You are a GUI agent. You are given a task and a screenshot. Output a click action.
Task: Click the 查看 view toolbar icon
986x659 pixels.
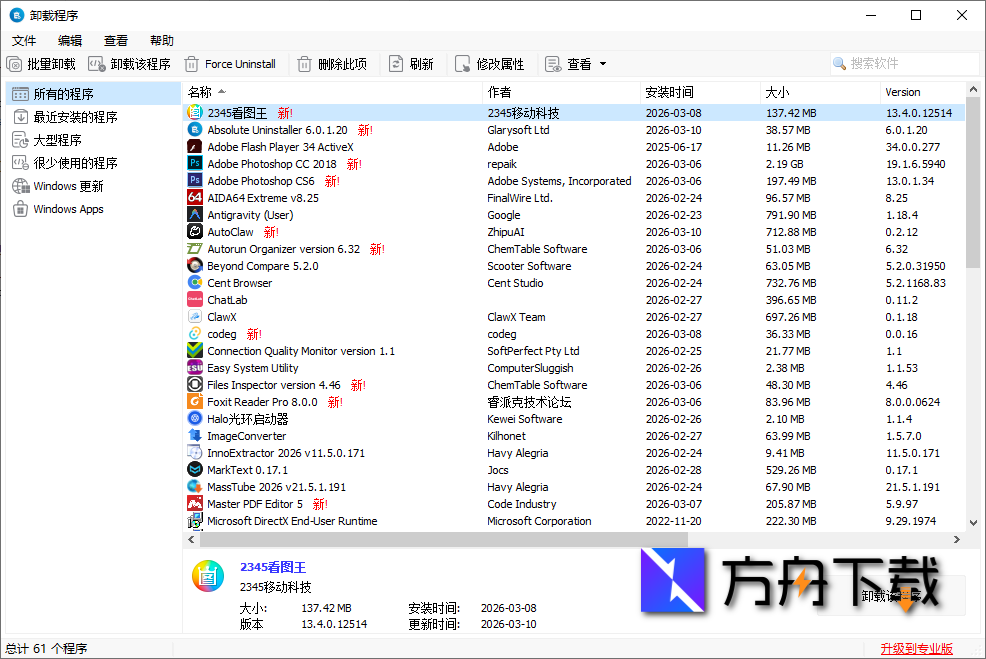point(551,63)
